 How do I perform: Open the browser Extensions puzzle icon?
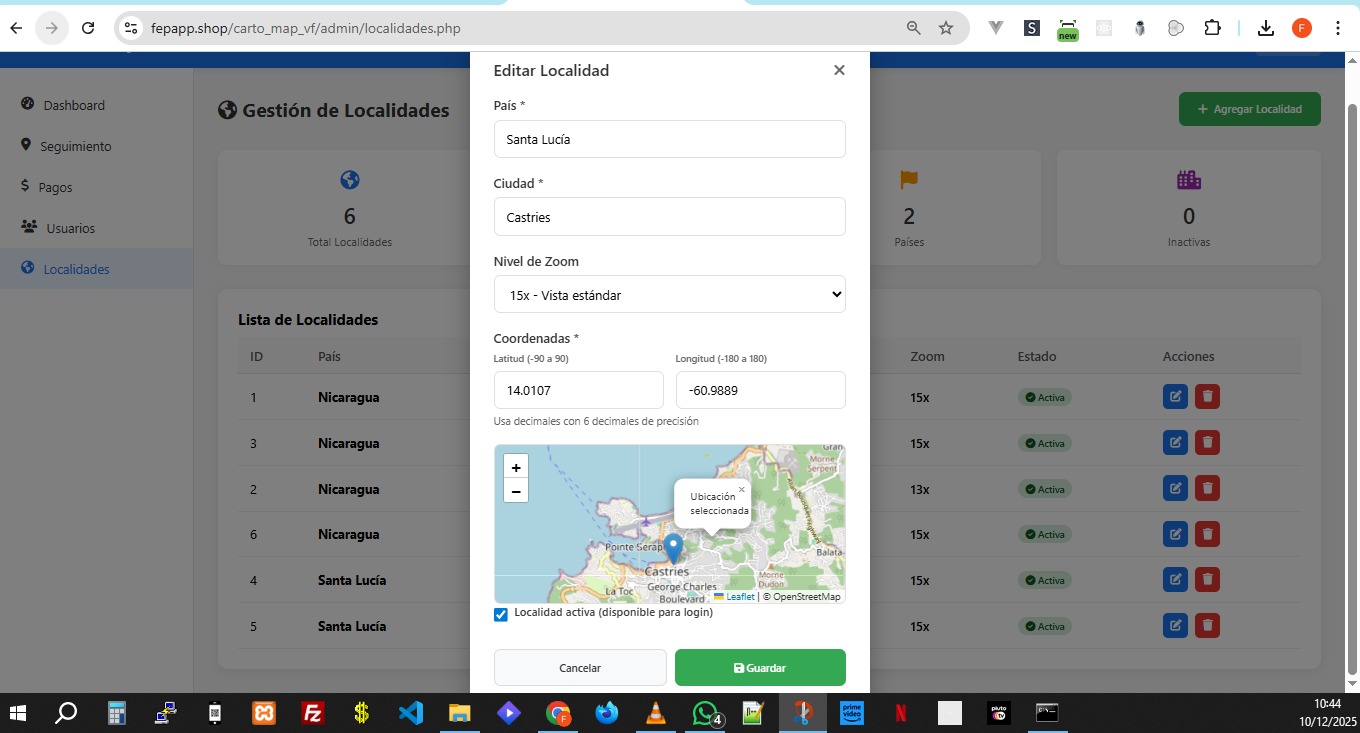click(1212, 28)
